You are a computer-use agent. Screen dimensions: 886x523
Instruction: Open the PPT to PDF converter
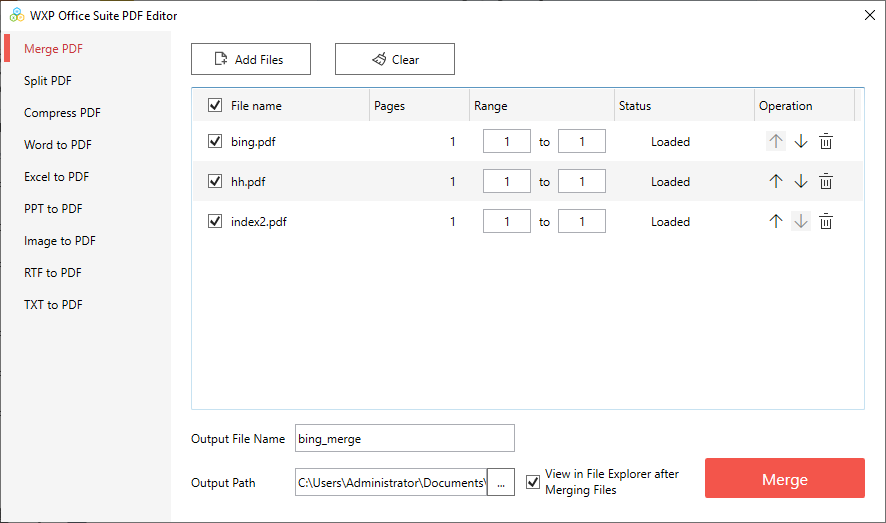click(53, 209)
